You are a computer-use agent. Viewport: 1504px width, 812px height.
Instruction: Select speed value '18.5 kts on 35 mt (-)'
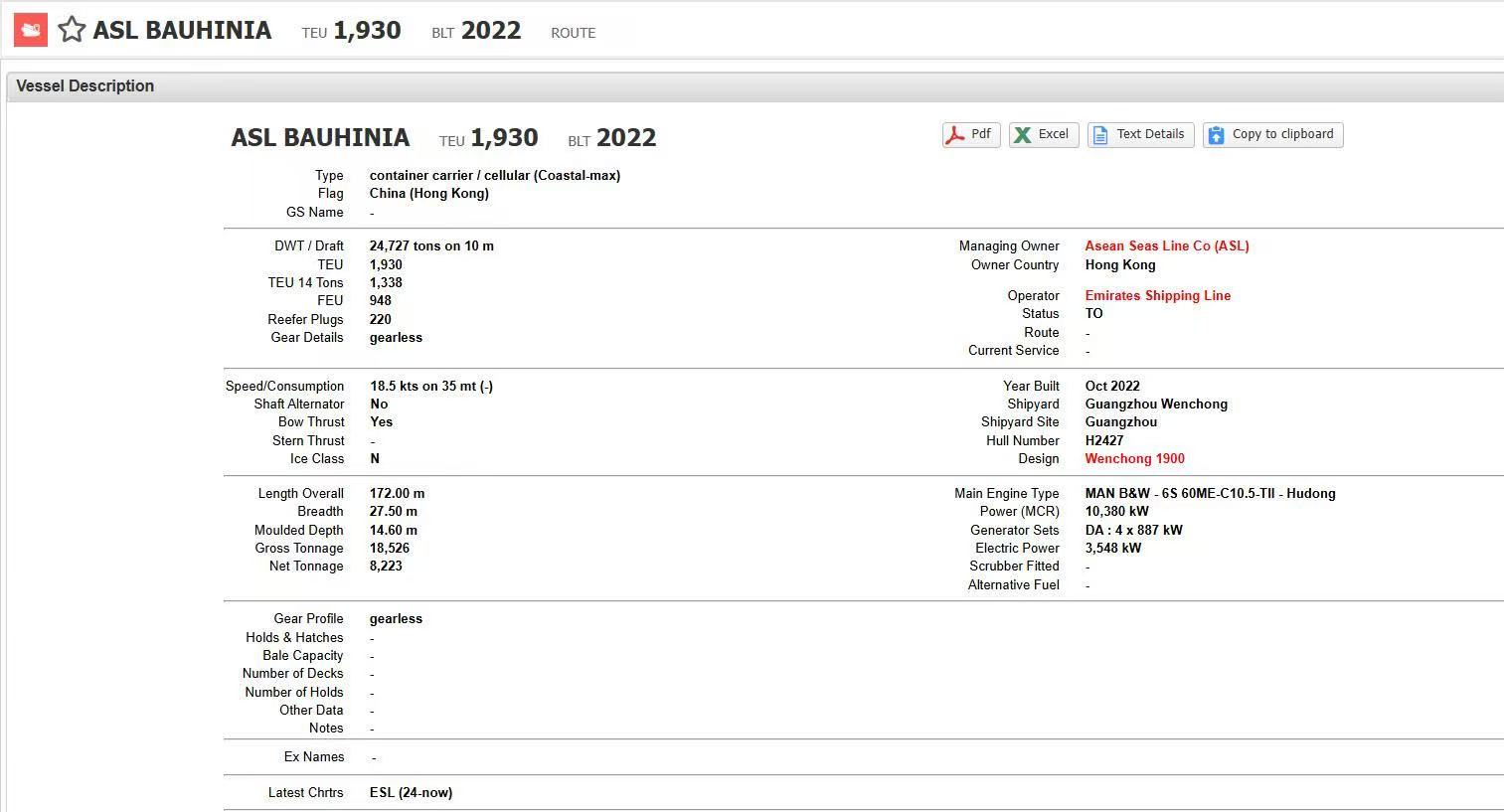click(431, 387)
